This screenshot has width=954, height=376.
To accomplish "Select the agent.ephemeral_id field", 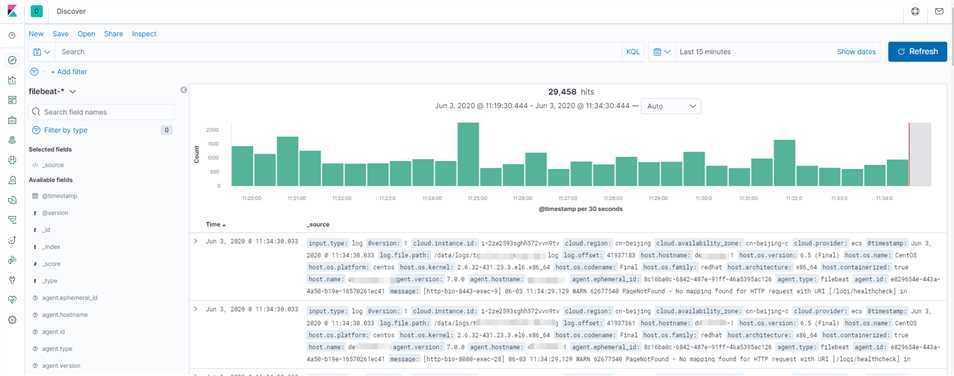I will pyautogui.click(x=70, y=298).
